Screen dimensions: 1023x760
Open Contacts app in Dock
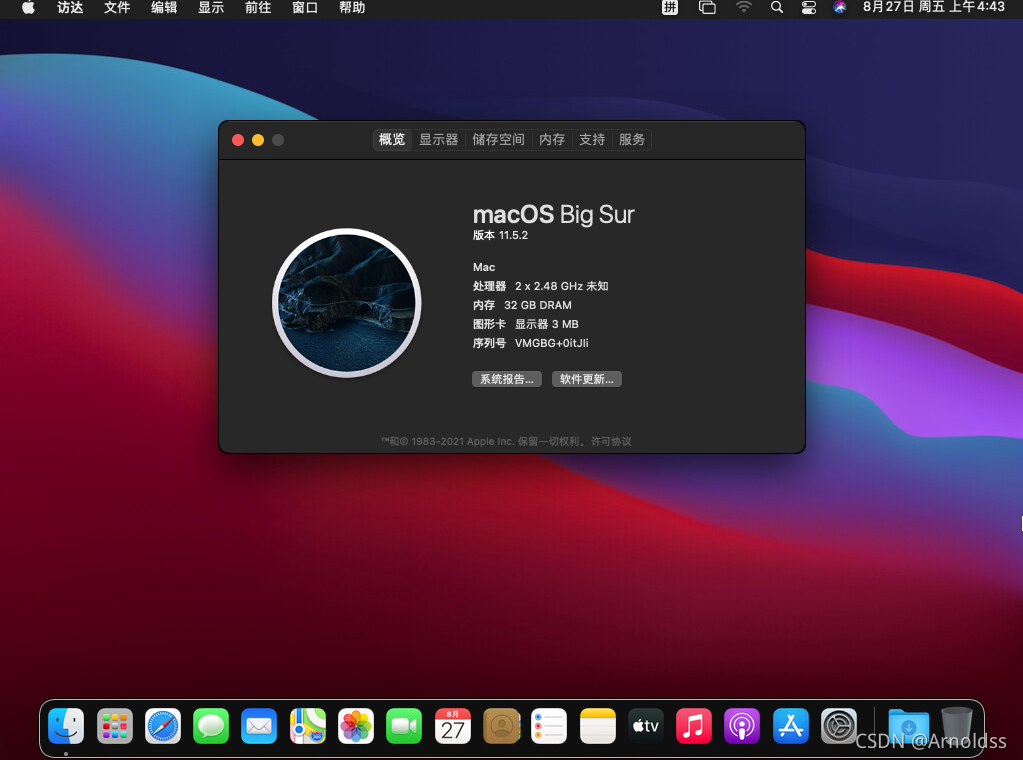pos(501,726)
